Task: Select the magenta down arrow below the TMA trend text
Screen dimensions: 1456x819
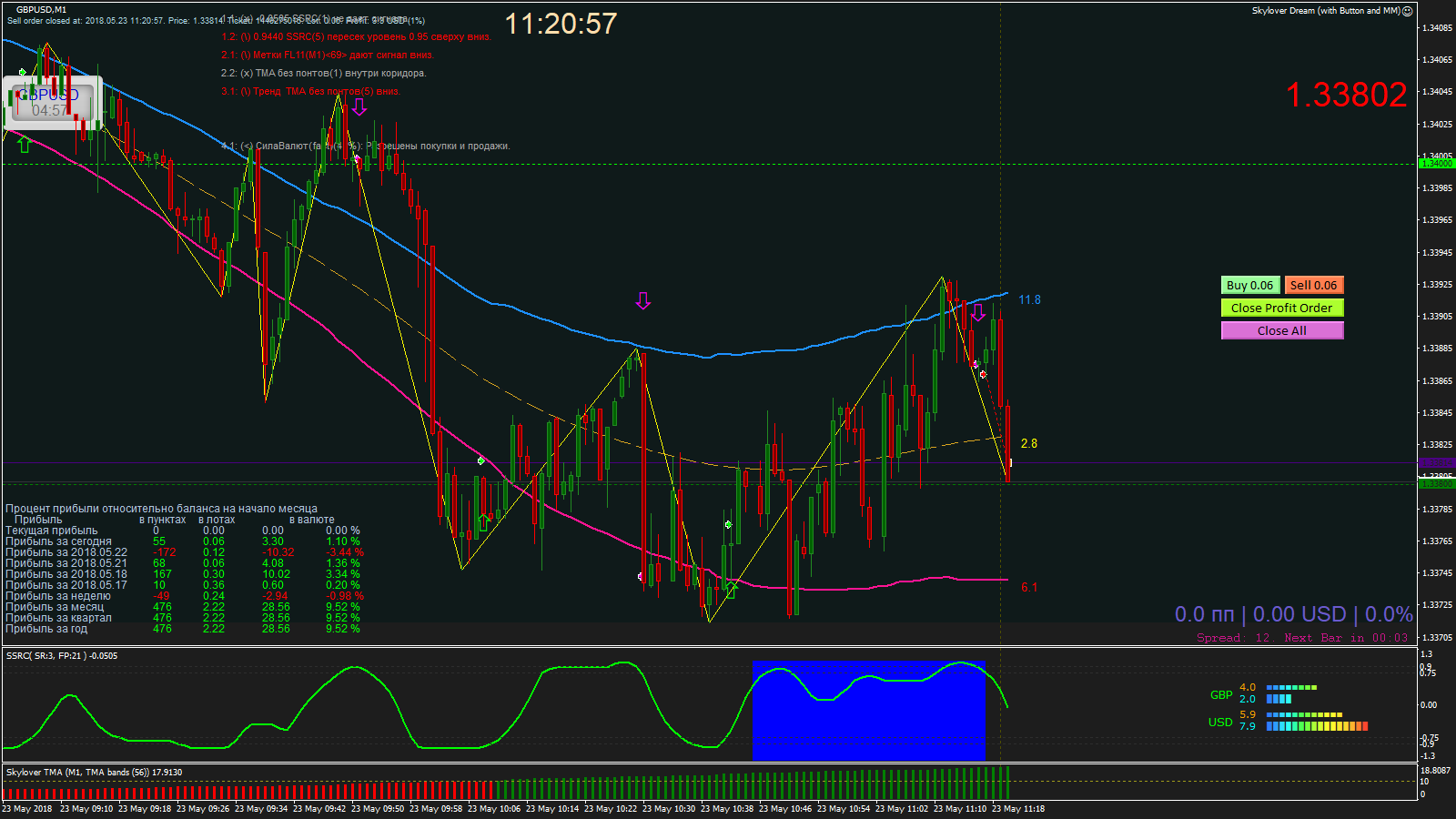Action: [x=359, y=106]
